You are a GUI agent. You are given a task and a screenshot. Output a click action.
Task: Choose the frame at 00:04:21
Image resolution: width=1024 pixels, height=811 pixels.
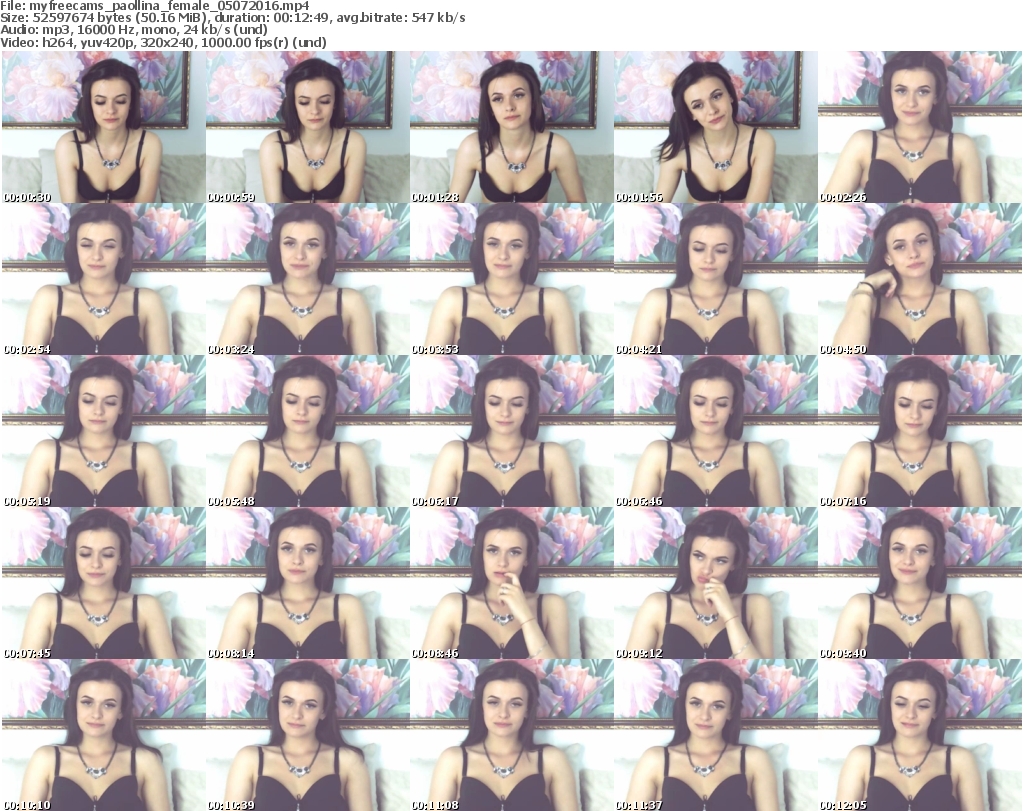tap(716, 279)
